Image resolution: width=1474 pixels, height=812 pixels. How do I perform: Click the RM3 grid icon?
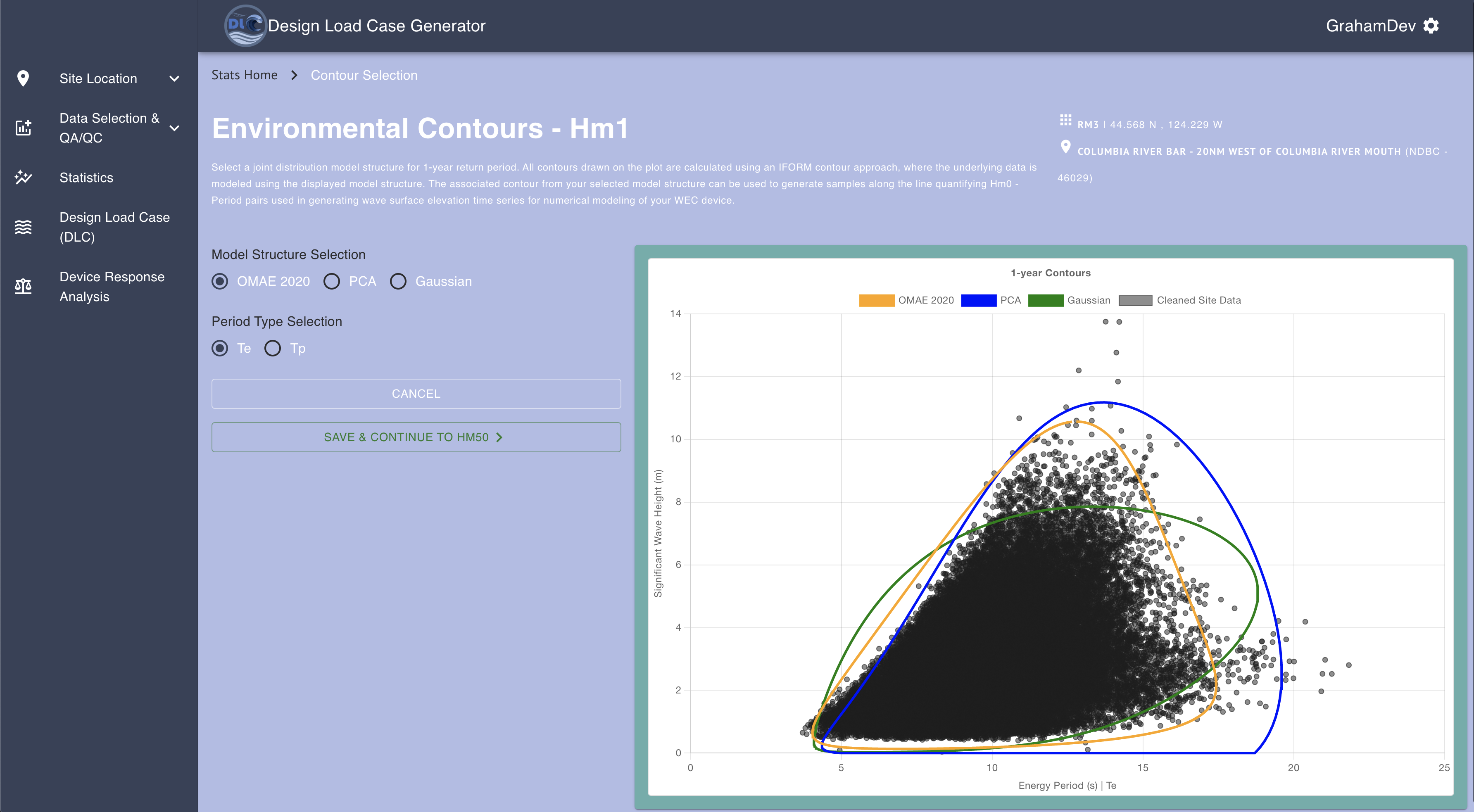[x=1065, y=120]
